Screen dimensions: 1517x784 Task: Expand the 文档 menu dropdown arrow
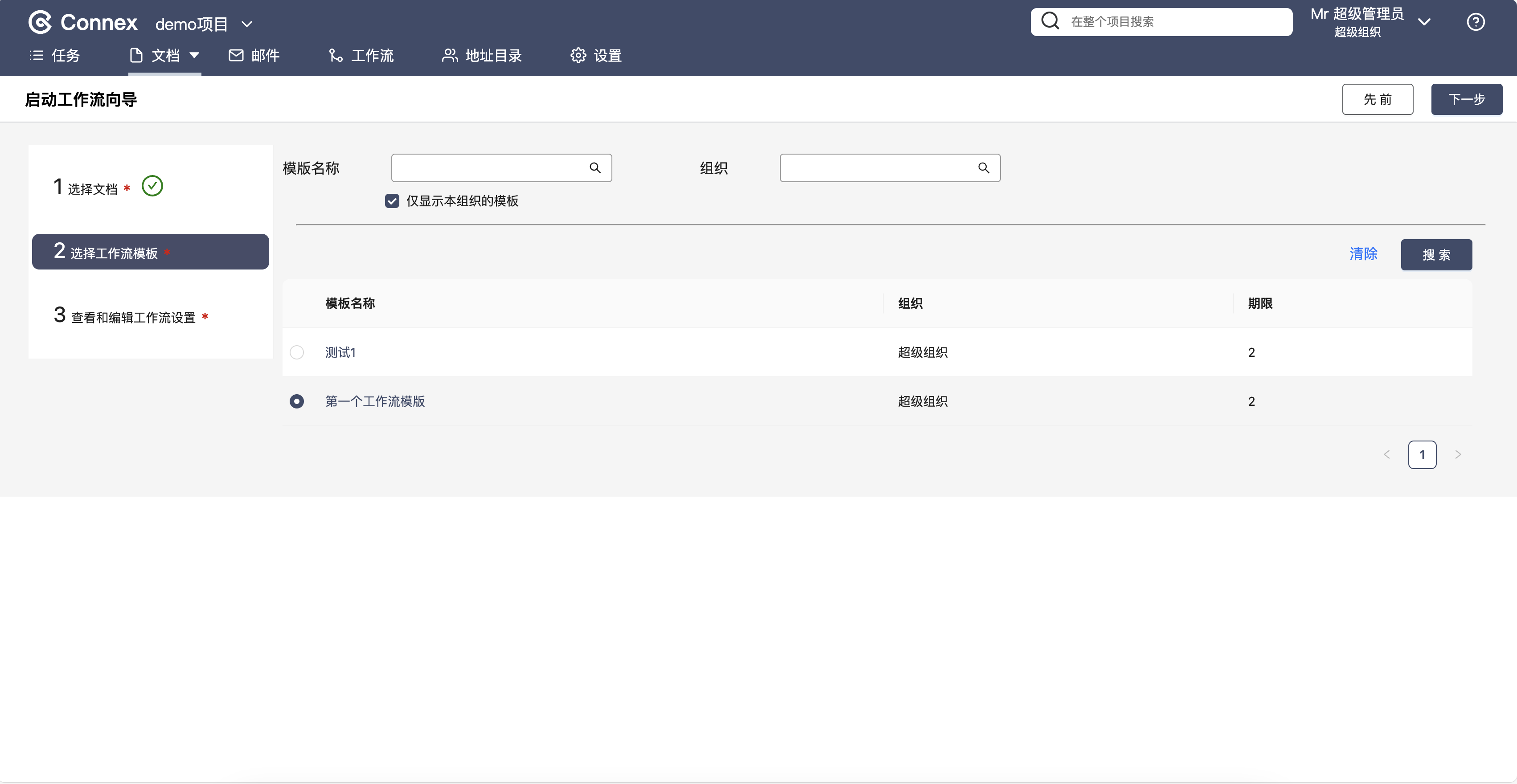click(194, 55)
